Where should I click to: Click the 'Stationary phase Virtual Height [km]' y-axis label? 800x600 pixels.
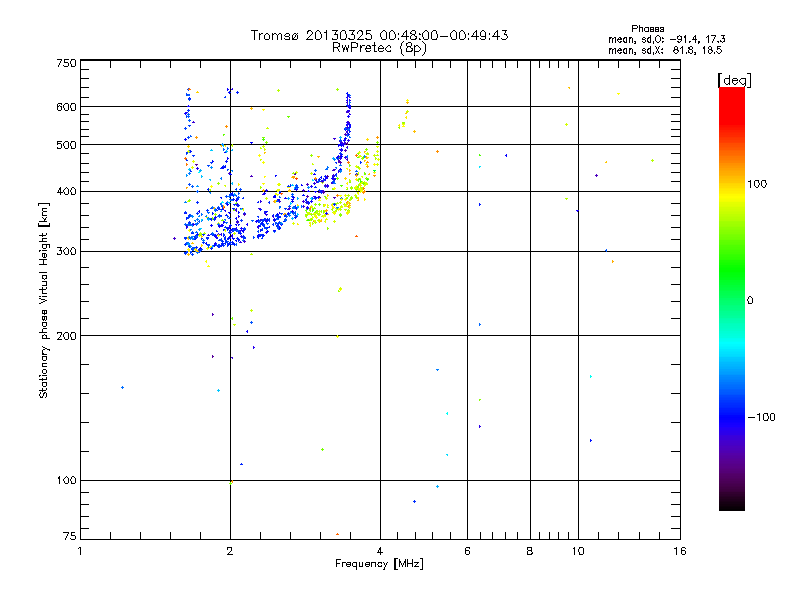pyautogui.click(x=44, y=301)
